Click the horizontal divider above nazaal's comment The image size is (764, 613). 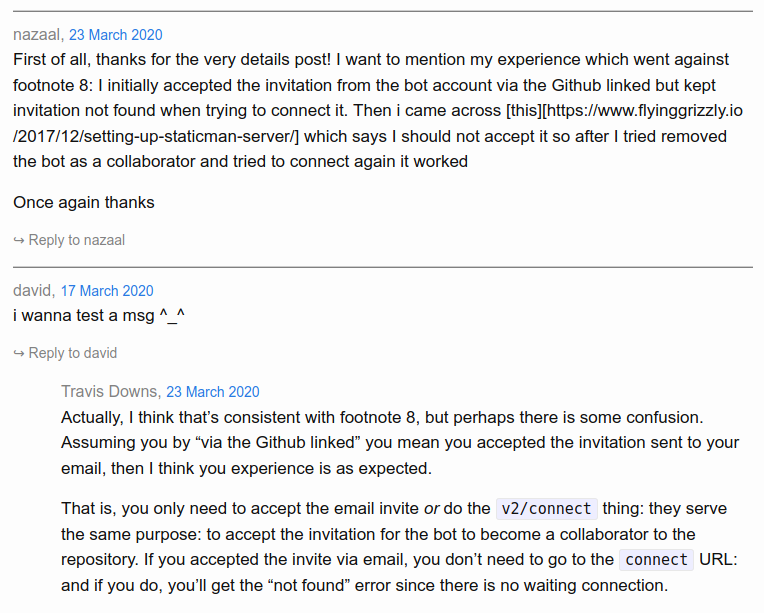click(382, 11)
